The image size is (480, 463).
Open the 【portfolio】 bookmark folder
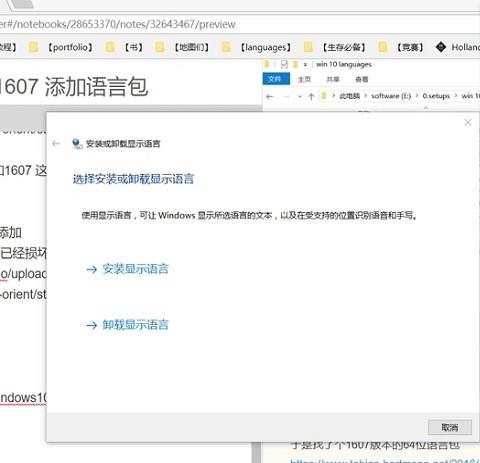pos(61,47)
